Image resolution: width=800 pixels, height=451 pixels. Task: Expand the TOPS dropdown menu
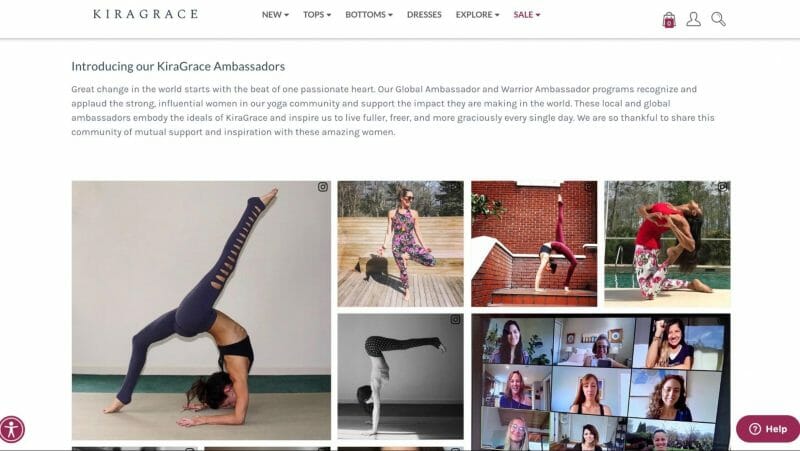click(317, 15)
